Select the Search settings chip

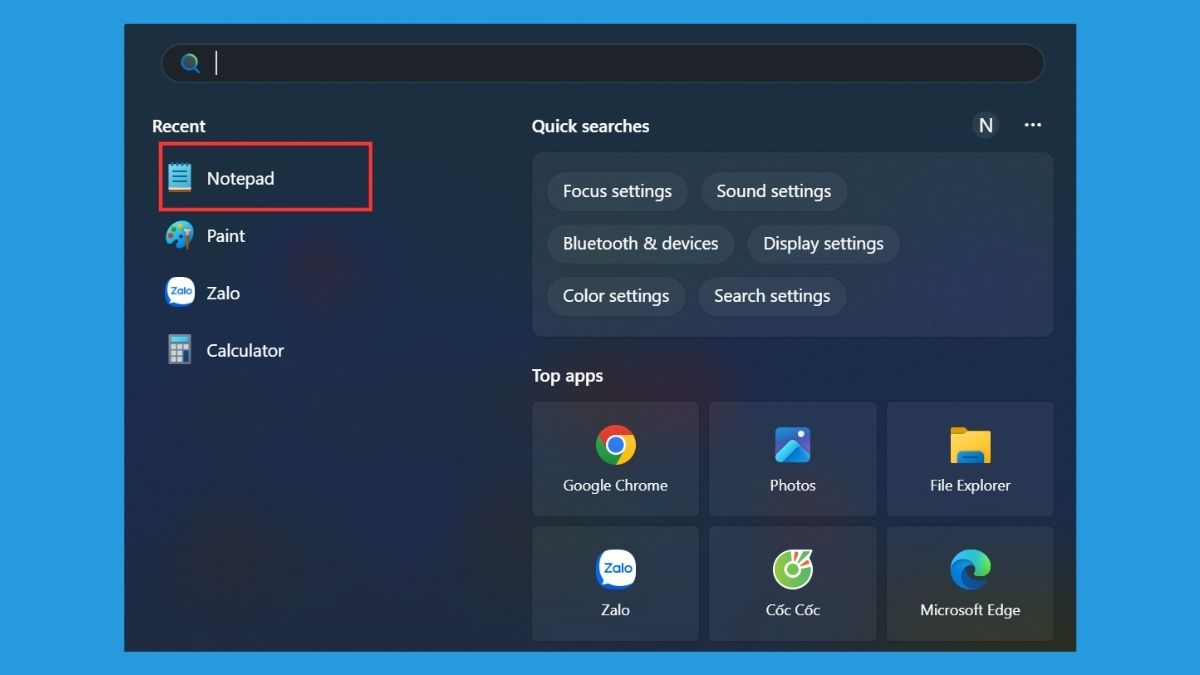772,296
